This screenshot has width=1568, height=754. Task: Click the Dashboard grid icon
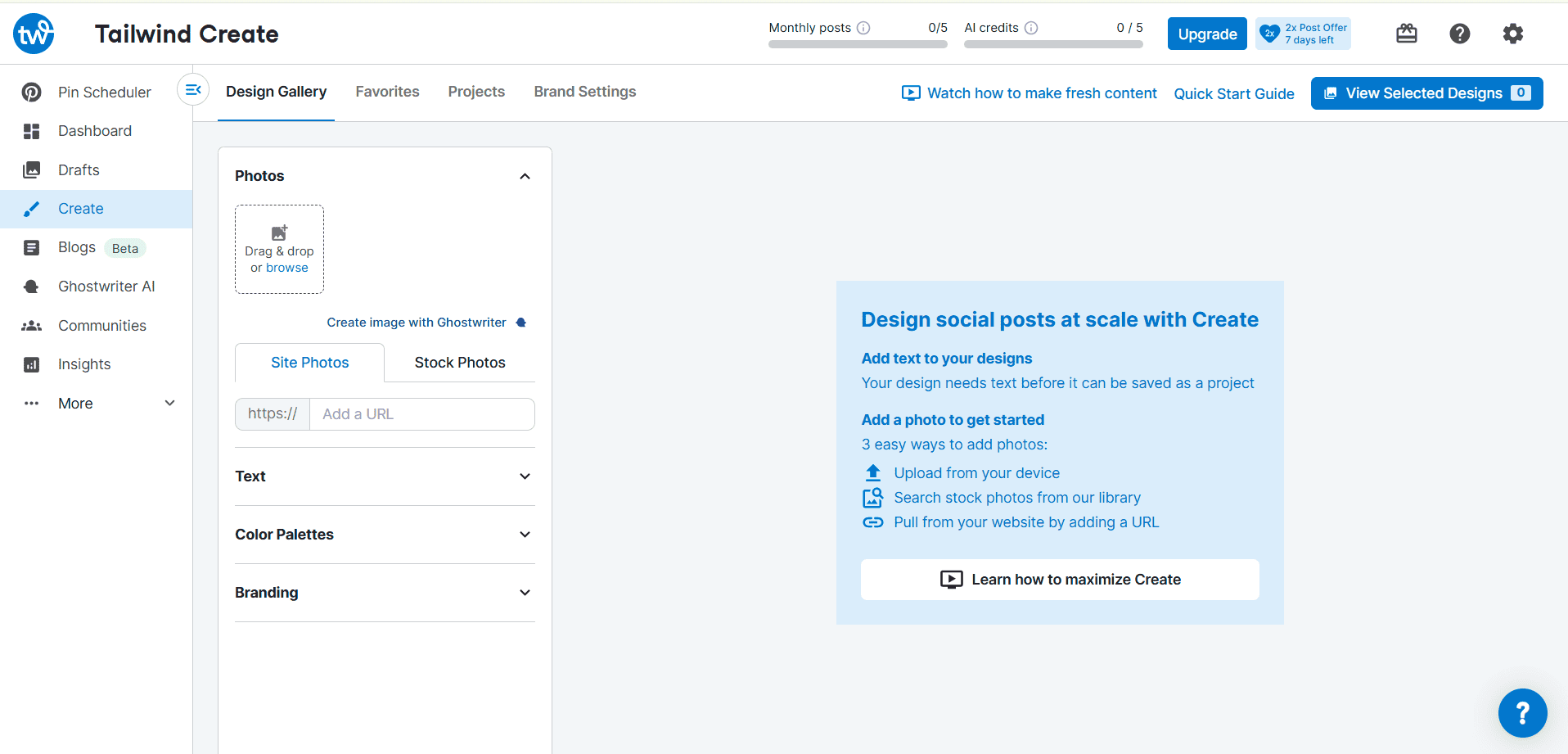(31, 131)
